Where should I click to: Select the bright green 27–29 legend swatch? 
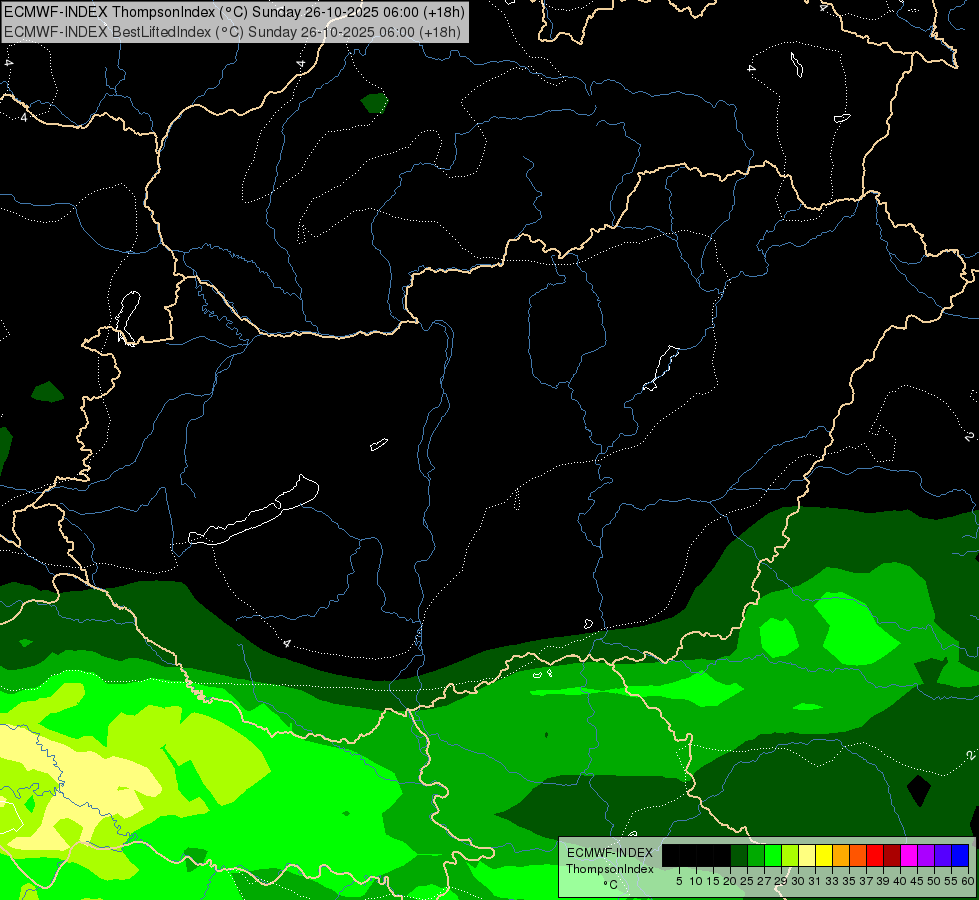click(773, 855)
